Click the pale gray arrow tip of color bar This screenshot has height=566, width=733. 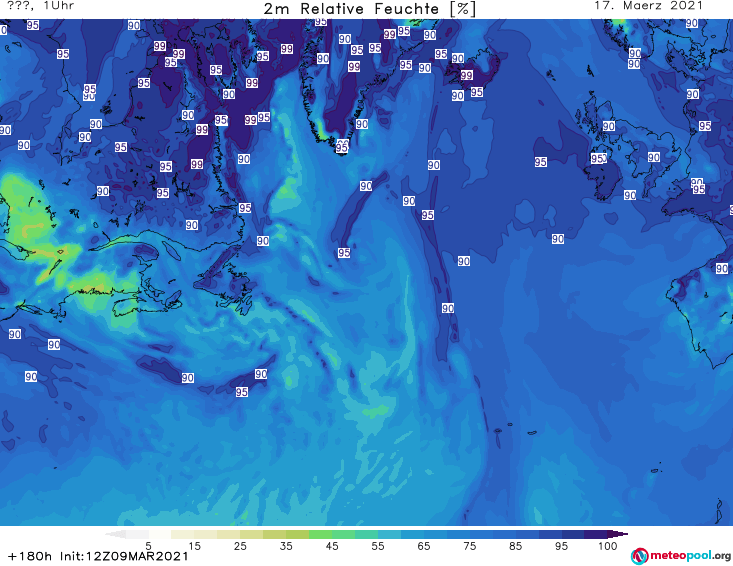coord(115,534)
